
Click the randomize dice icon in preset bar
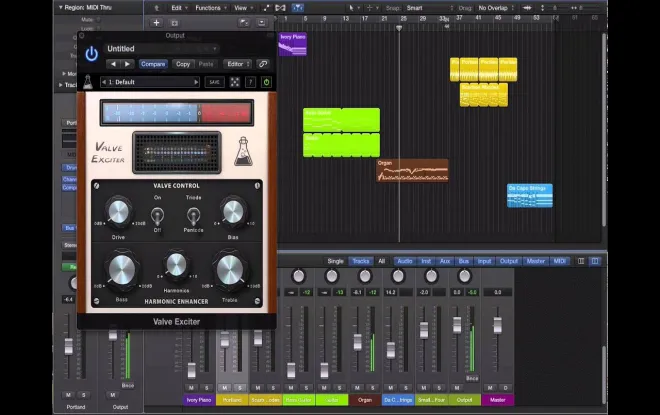pos(235,82)
